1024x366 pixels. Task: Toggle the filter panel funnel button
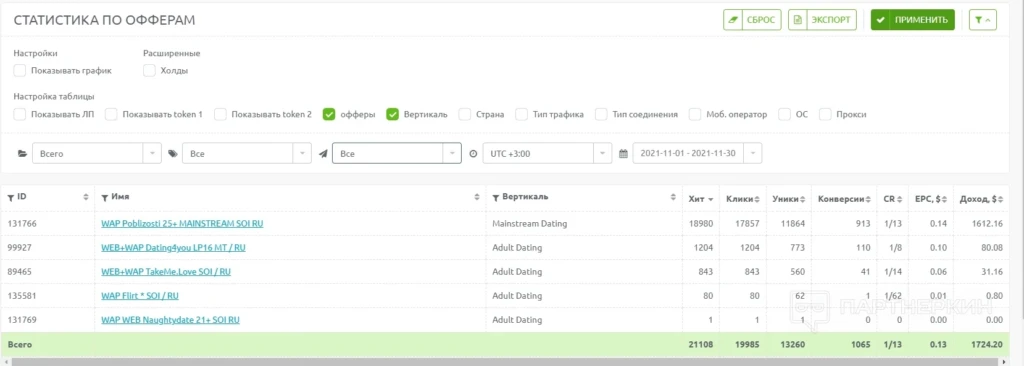982,20
